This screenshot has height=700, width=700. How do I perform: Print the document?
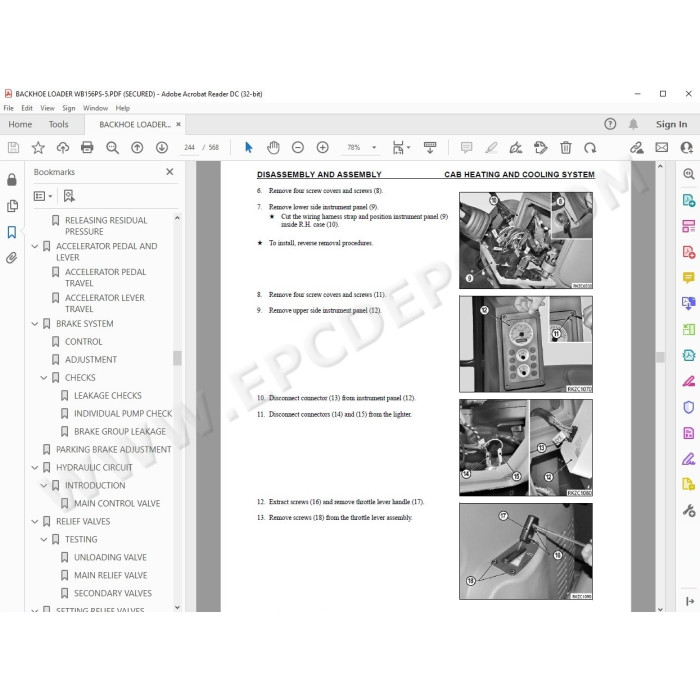pyautogui.click(x=87, y=147)
